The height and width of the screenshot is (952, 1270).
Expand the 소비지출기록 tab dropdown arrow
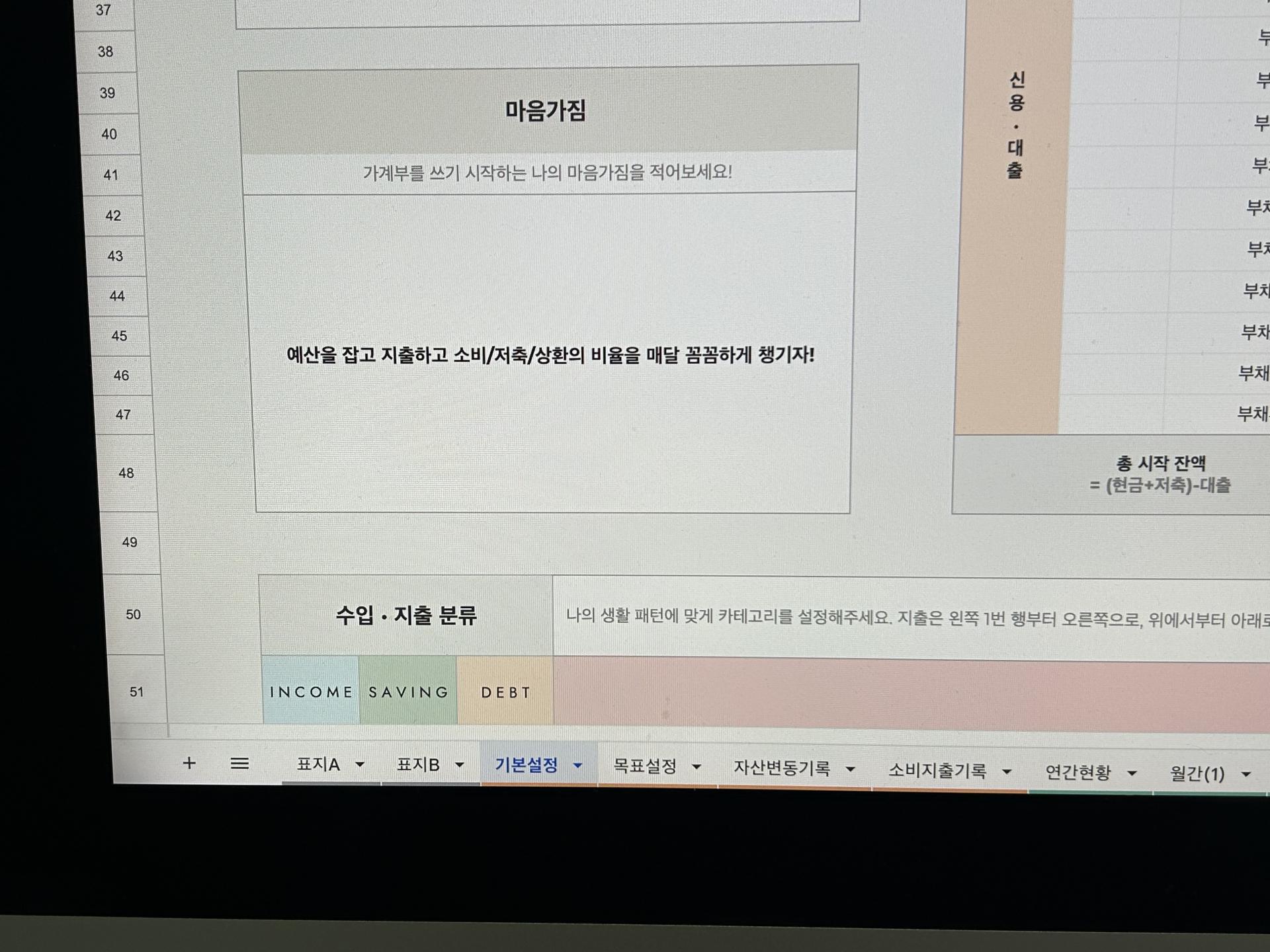pos(1007,772)
